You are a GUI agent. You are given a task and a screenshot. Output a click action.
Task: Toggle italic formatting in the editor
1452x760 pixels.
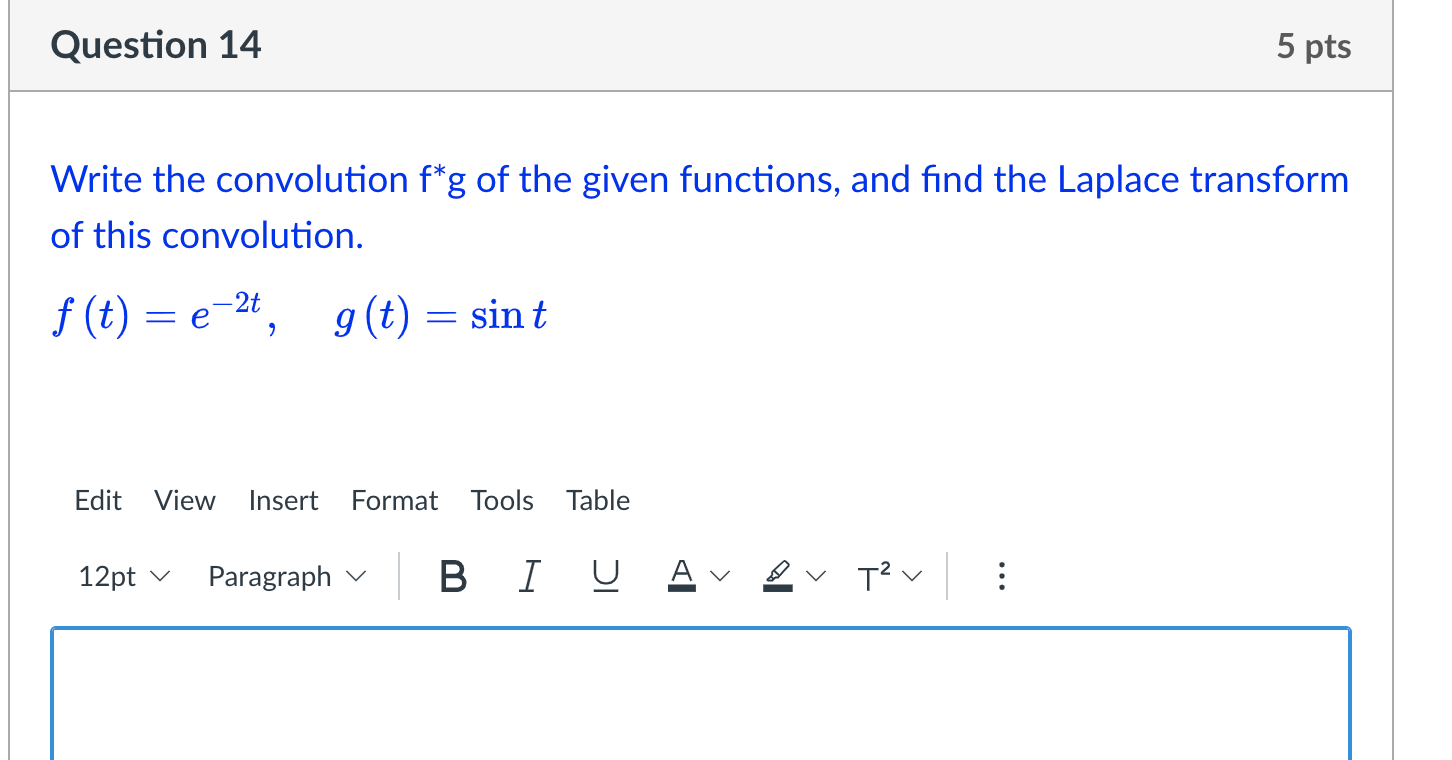pos(529,576)
